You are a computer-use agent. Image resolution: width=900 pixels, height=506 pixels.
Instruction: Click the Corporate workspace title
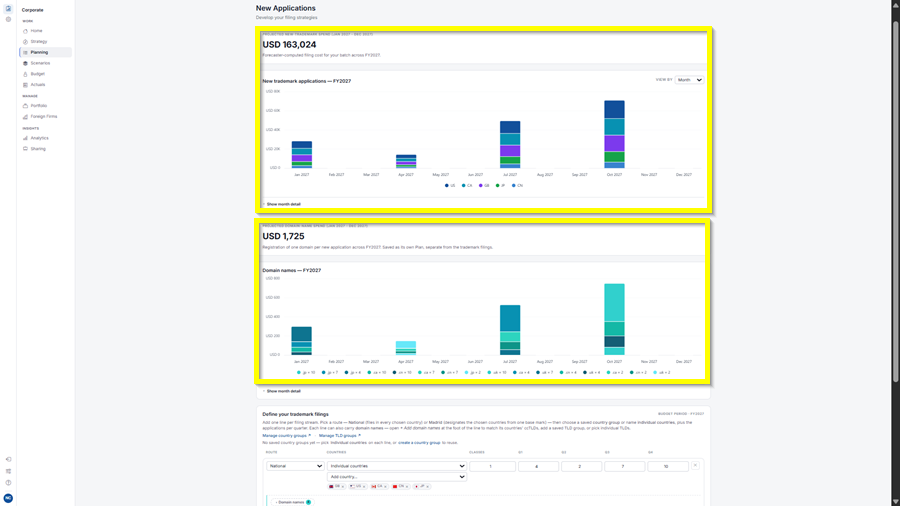click(33, 10)
